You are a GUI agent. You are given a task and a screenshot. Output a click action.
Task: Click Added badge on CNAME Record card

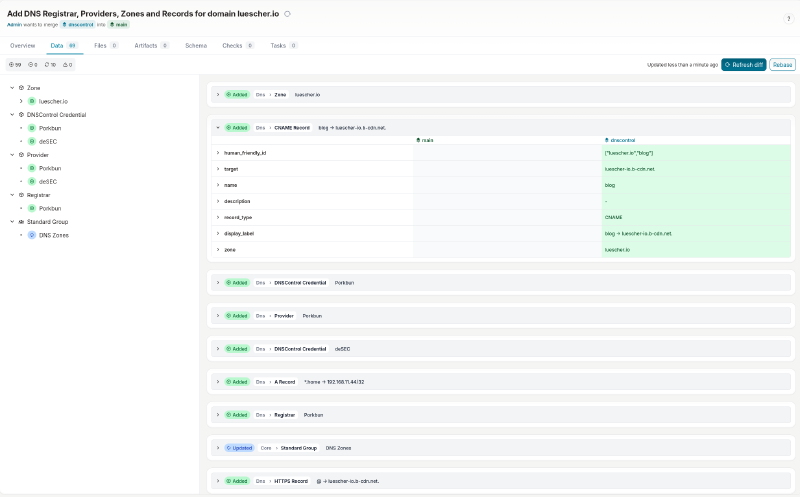[x=237, y=128]
